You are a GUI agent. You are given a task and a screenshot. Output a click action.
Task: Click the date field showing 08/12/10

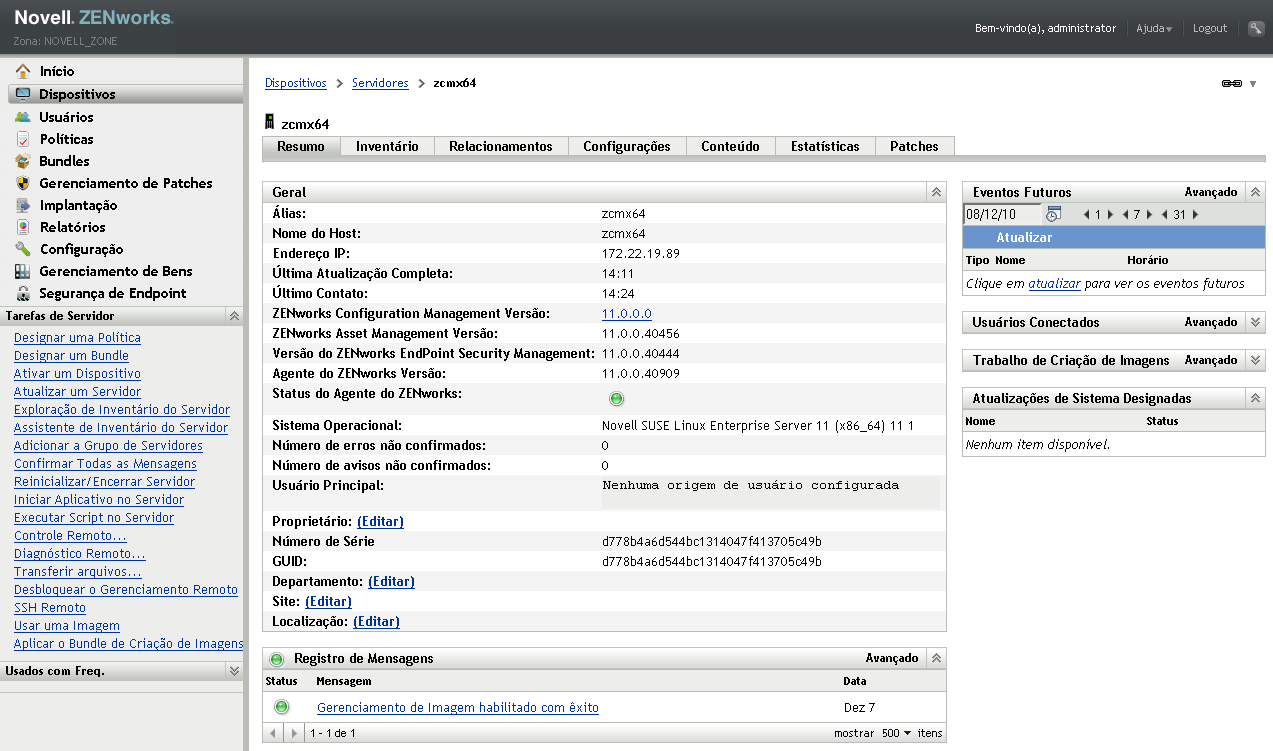pos(1002,214)
